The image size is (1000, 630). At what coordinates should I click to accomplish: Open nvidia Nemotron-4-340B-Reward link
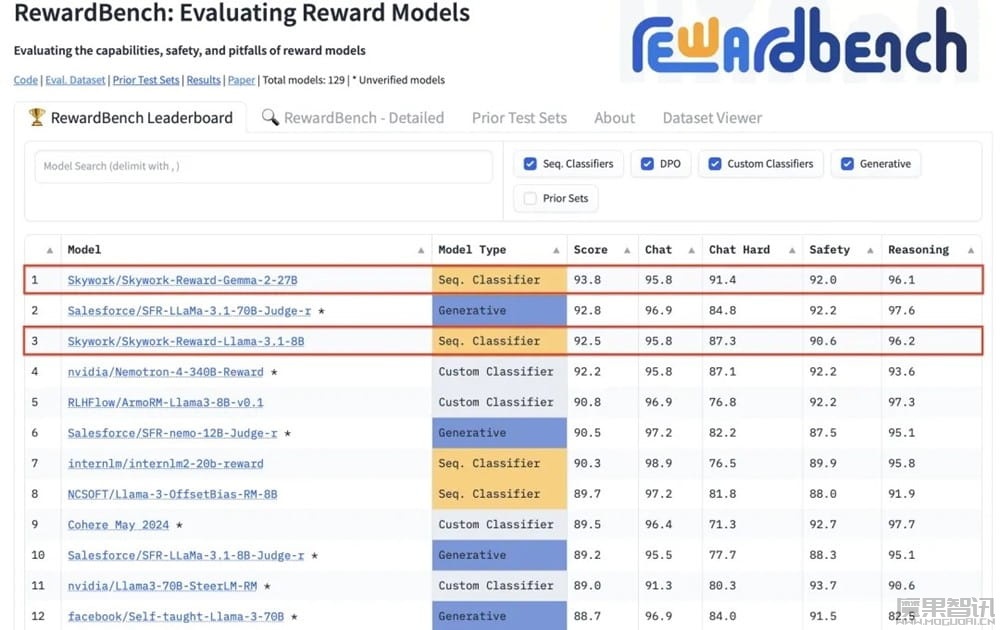point(165,372)
